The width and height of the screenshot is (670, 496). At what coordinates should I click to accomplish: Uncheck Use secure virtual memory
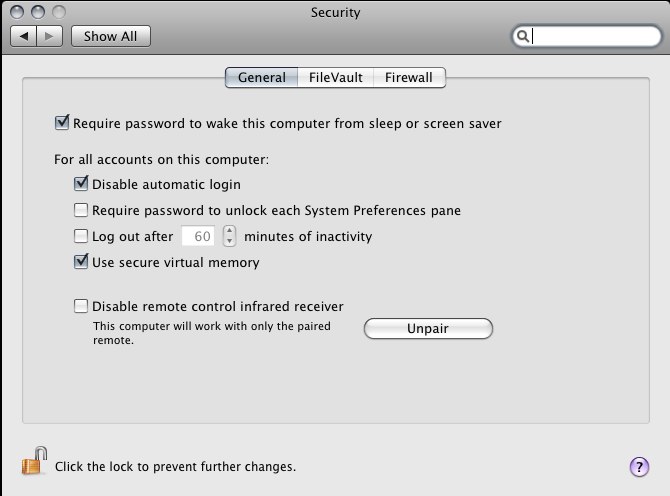coord(81,261)
